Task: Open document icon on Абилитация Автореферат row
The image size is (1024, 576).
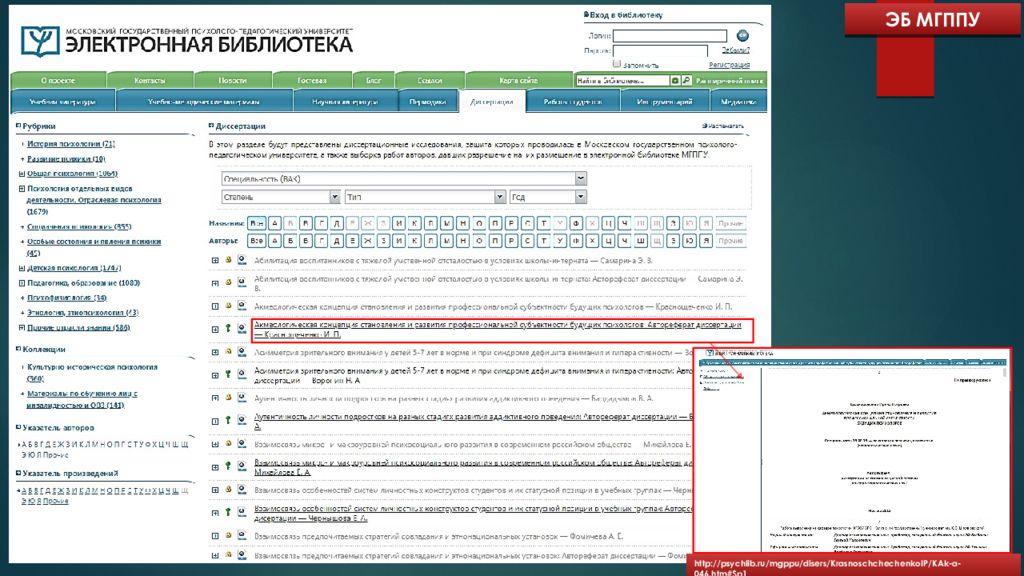Action: [x=242, y=283]
